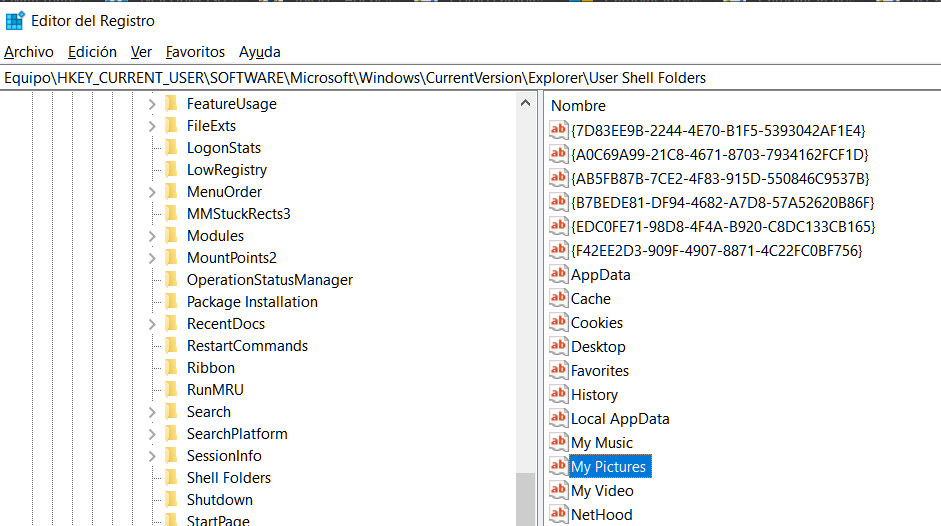The width and height of the screenshot is (941, 526).
Task: Click the Favorites value string icon
Action: click(558, 370)
